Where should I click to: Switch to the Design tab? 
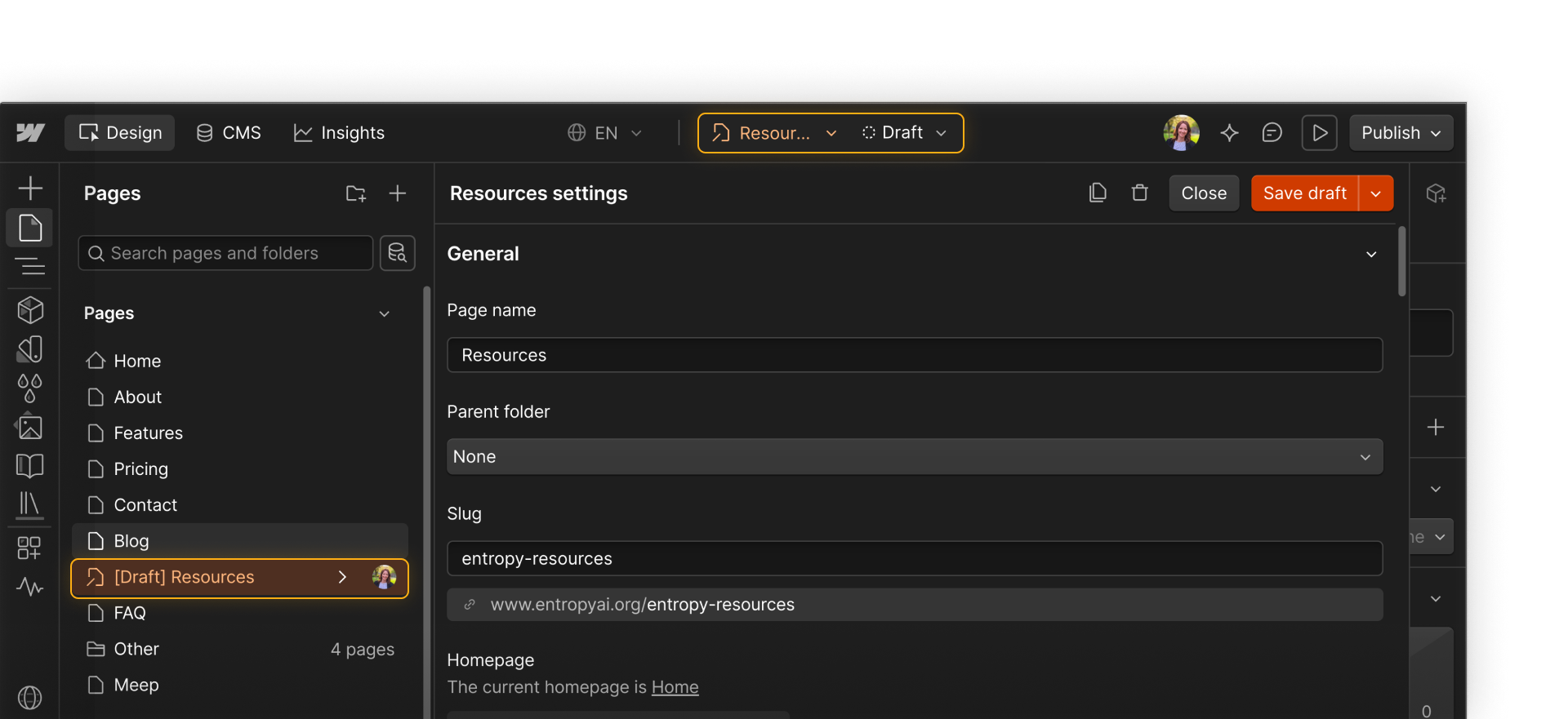[120, 133]
